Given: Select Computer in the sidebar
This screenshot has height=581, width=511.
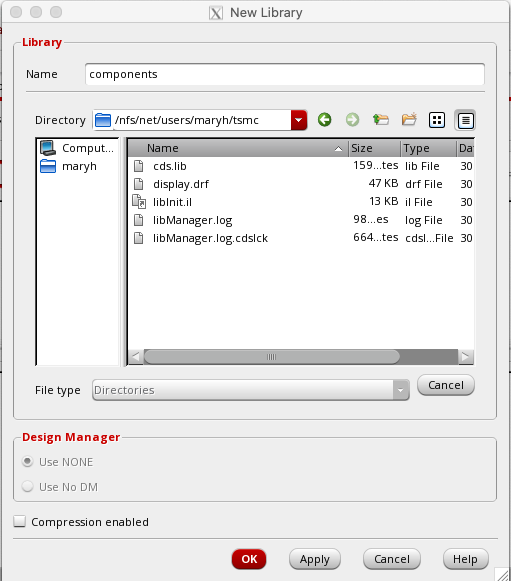Looking at the screenshot, I should tap(77, 148).
